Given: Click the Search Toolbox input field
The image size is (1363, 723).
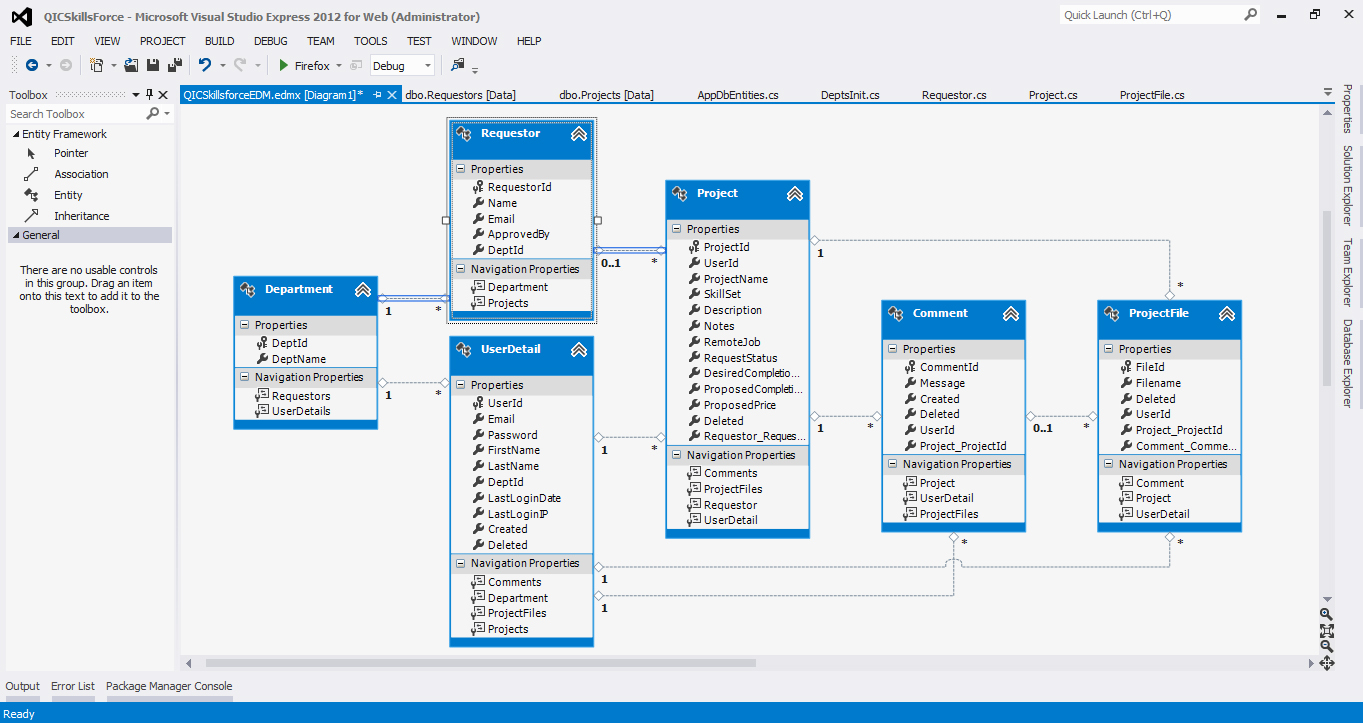Looking at the screenshot, I should click(76, 114).
